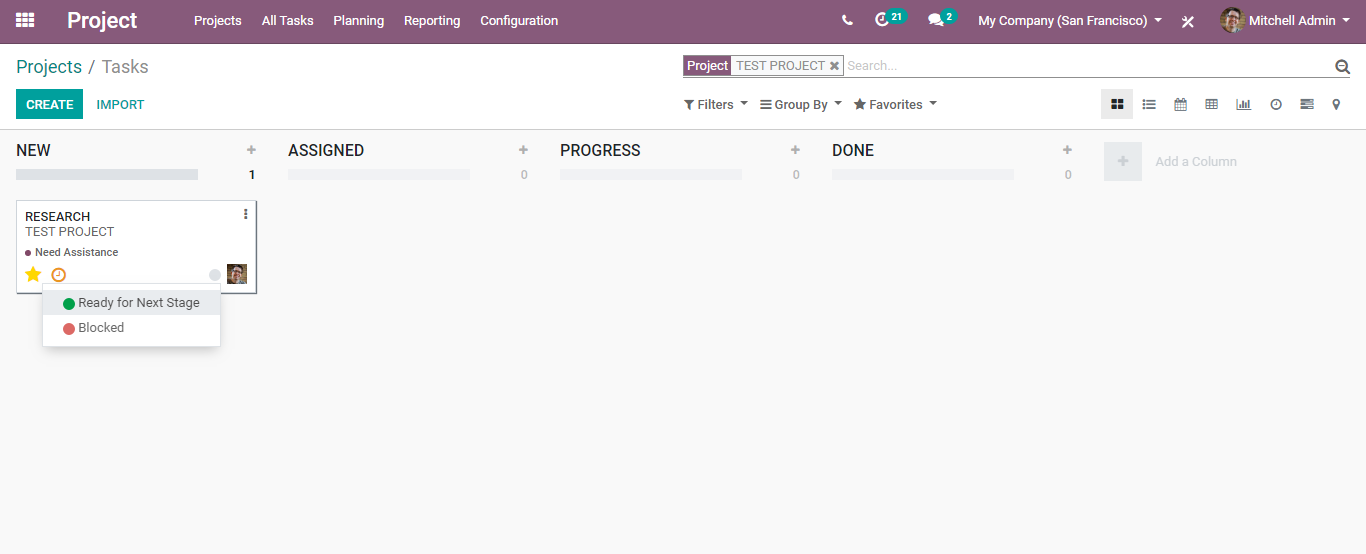Open the Favorites dropdown
1366x554 pixels.
895,104
